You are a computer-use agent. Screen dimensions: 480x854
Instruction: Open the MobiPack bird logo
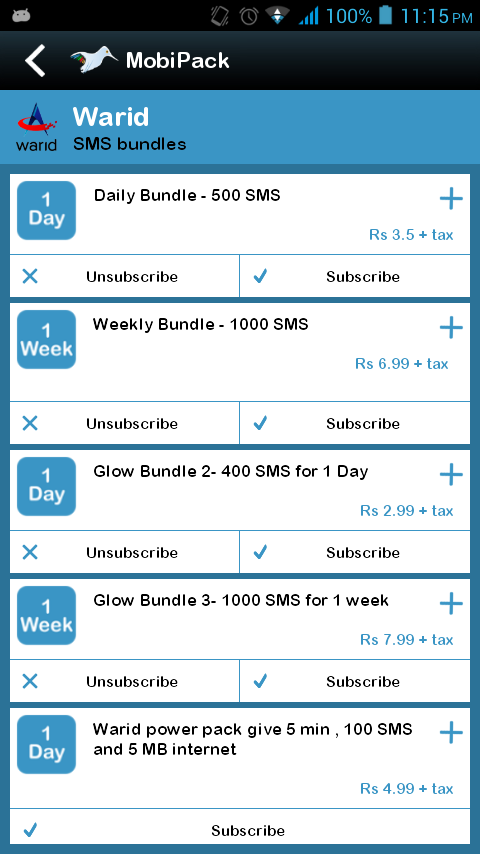click(94, 59)
